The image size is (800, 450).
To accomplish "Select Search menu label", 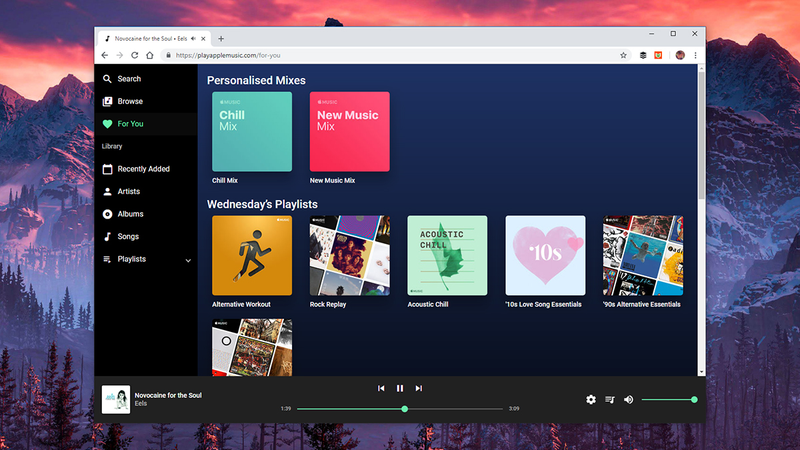I will (129, 79).
